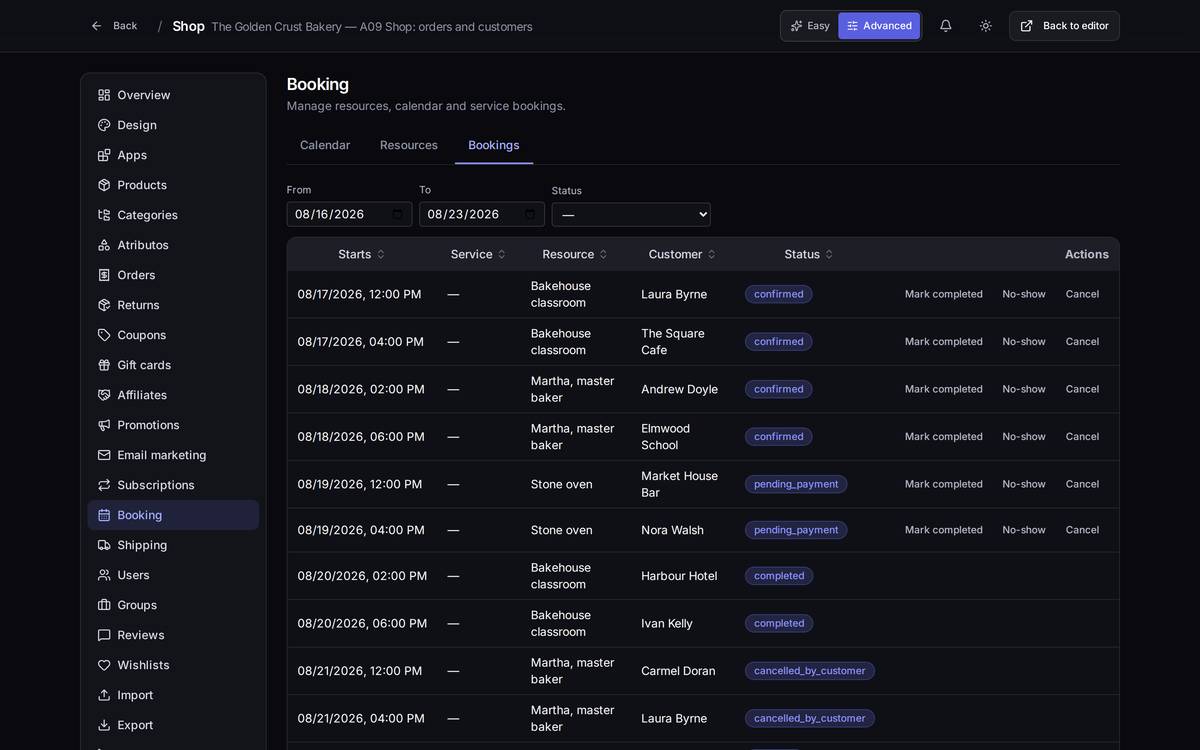Select the Subscriptions refresh icon
Screen dimensions: 1200x750
[104, 485]
